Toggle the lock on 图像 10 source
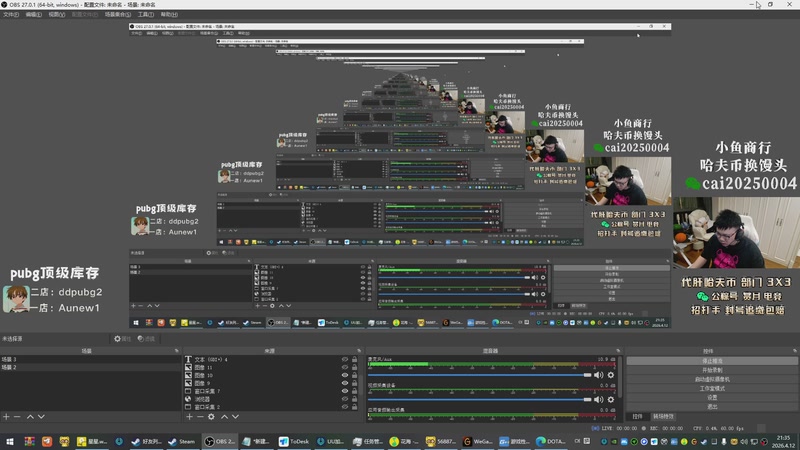 (355, 375)
